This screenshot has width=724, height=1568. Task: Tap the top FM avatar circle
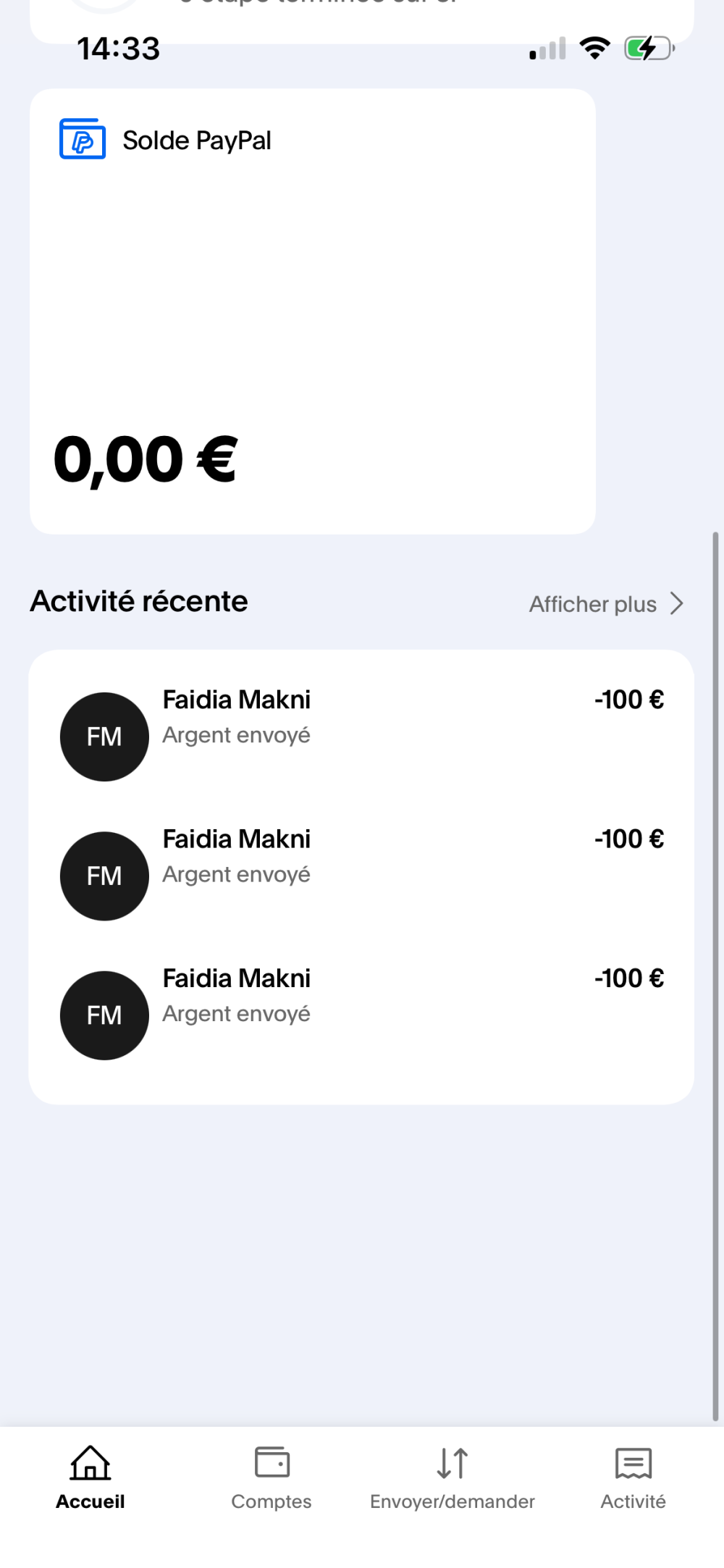coord(104,737)
